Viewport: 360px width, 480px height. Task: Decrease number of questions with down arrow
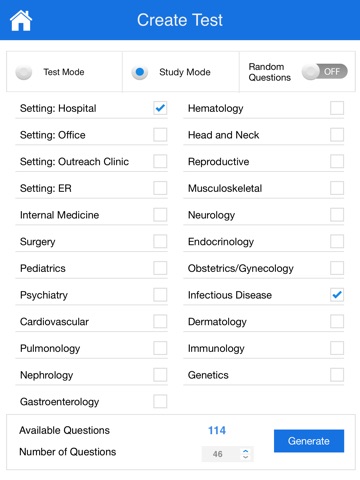(246, 457)
